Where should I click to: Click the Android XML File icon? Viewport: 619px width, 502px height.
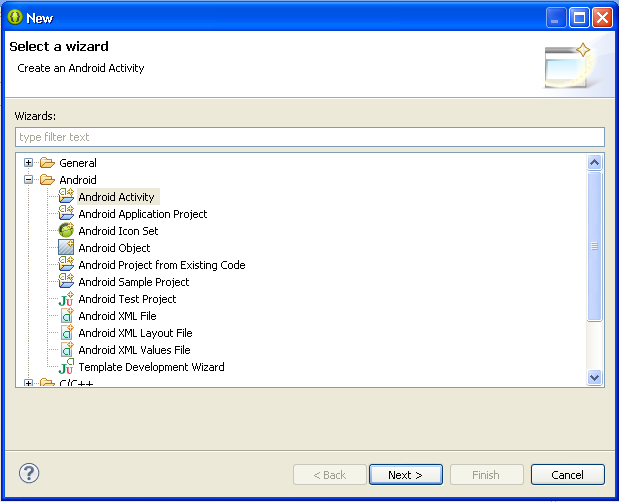click(67, 315)
